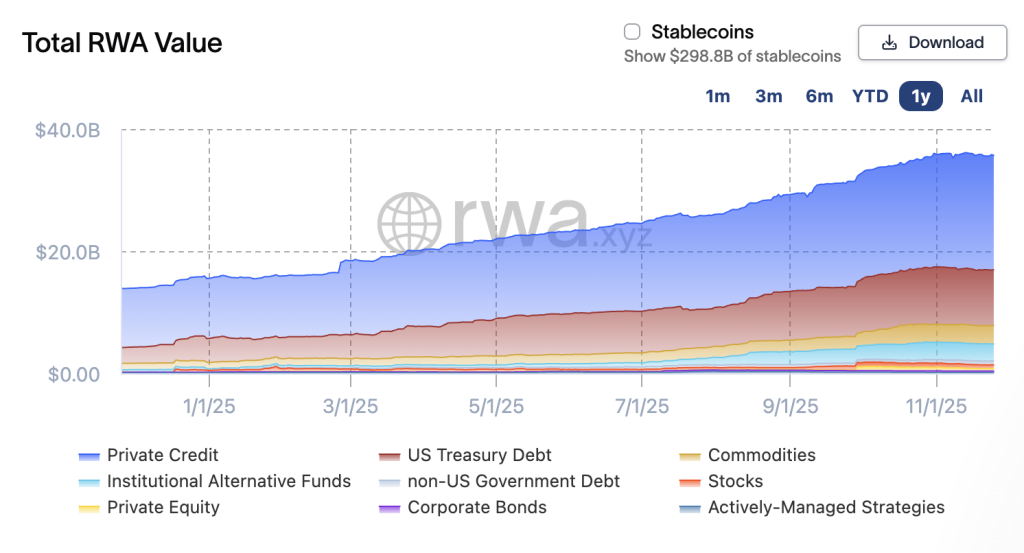Click the US Treasury Debt legend swatch
The height and width of the screenshot is (553, 1024).
click(x=390, y=456)
